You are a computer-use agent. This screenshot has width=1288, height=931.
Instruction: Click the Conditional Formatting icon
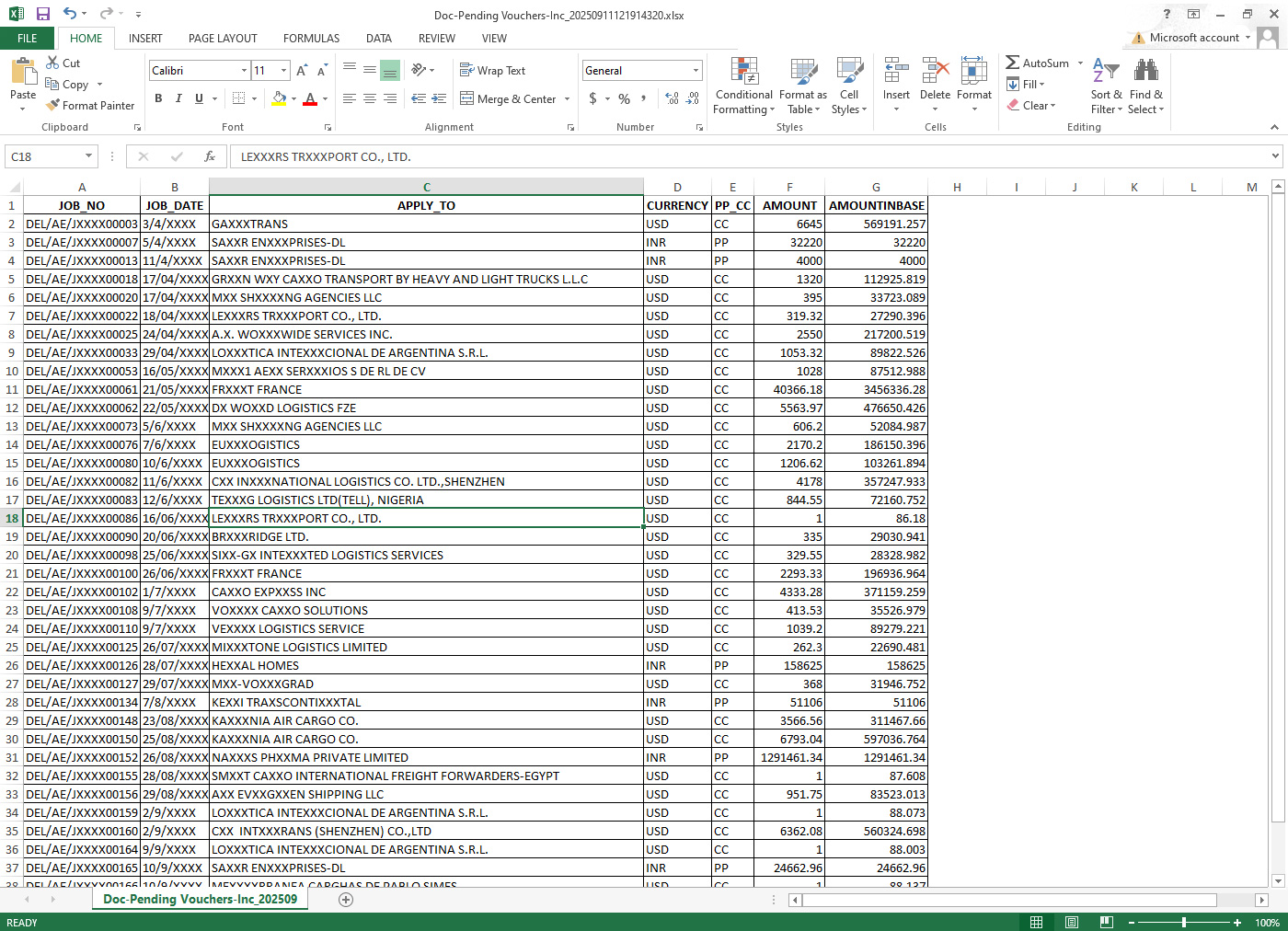(x=743, y=72)
